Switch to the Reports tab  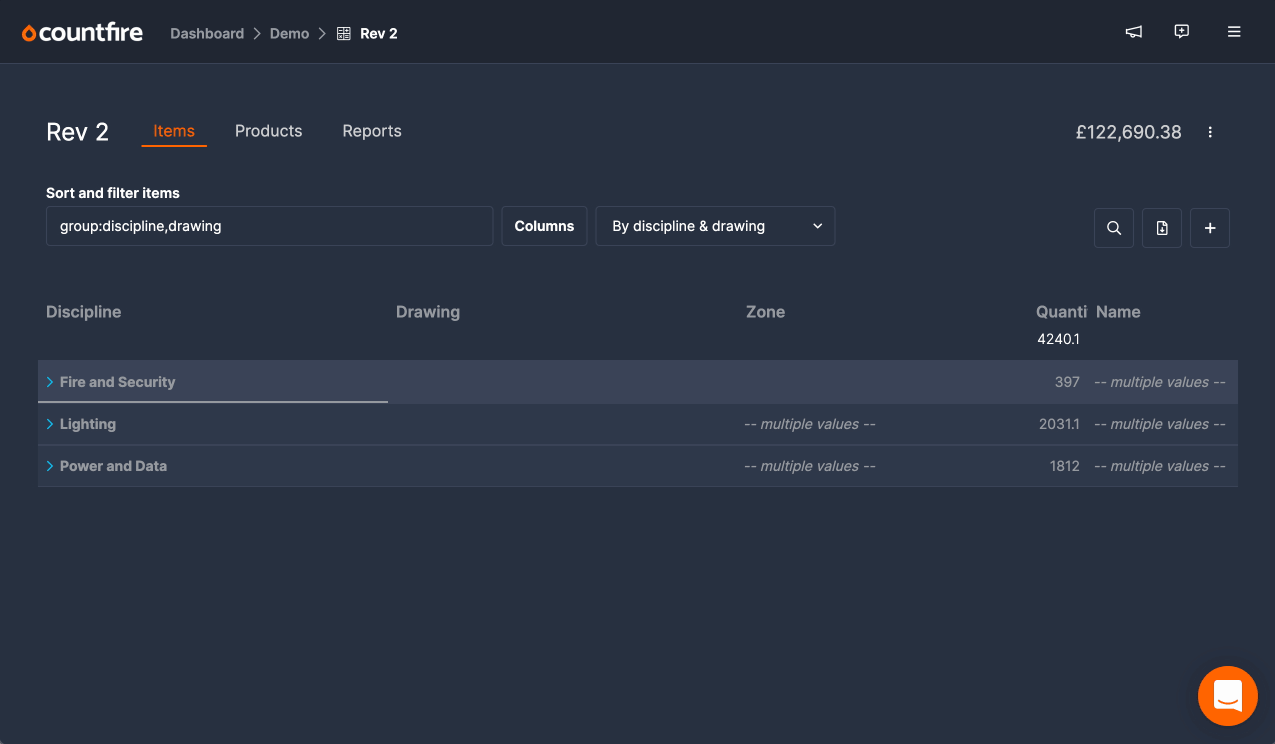tap(371, 130)
